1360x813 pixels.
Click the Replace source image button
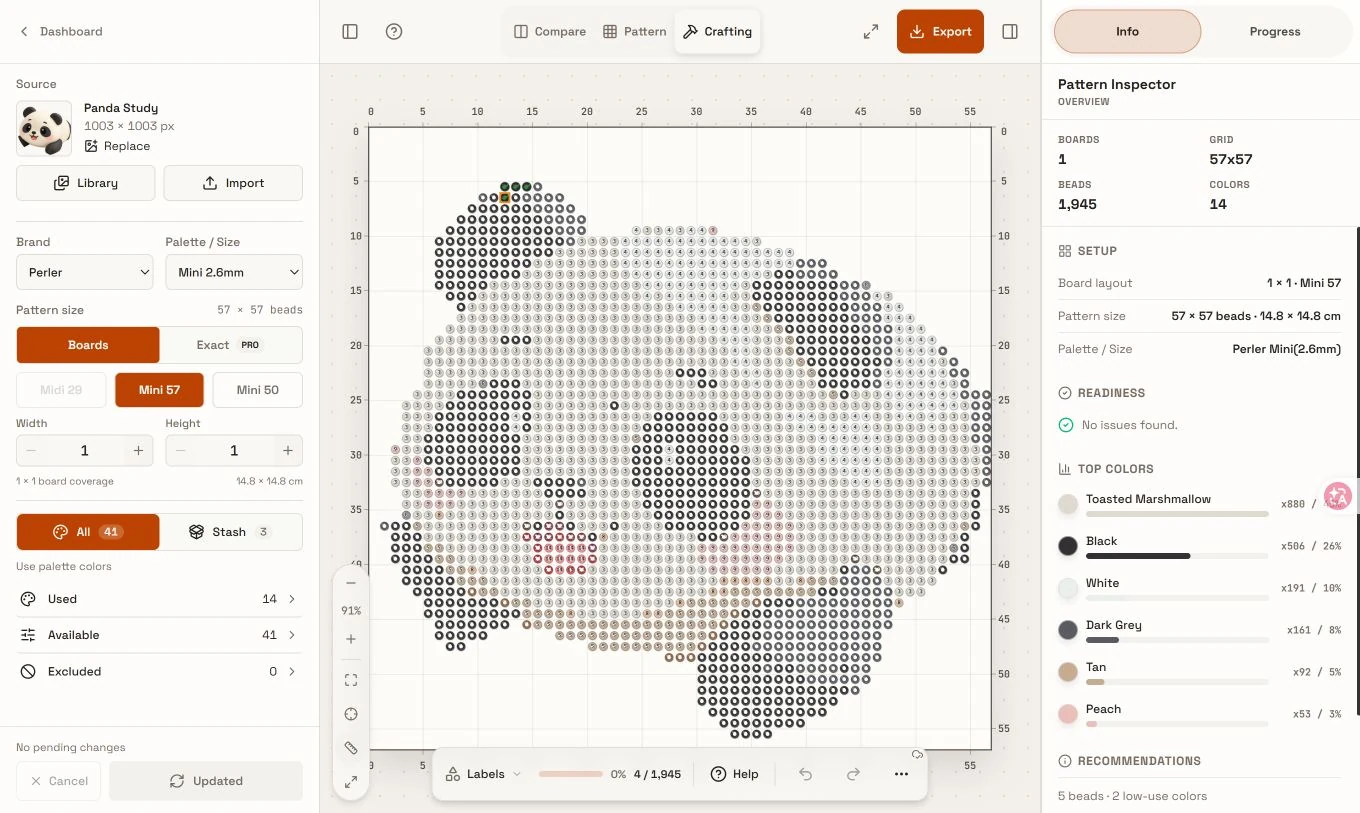tap(118, 146)
